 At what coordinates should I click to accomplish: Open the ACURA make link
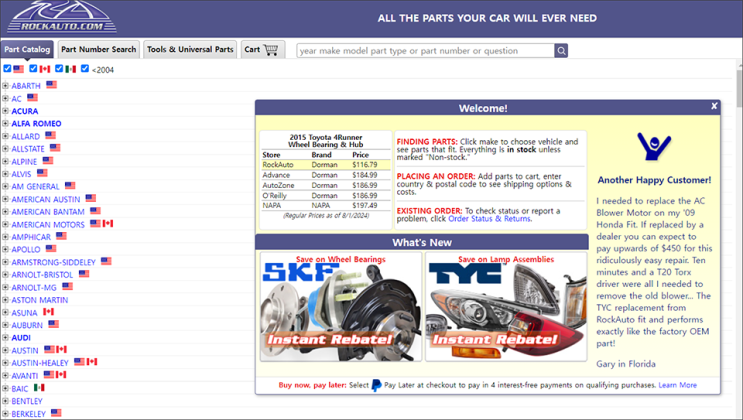pos(25,111)
